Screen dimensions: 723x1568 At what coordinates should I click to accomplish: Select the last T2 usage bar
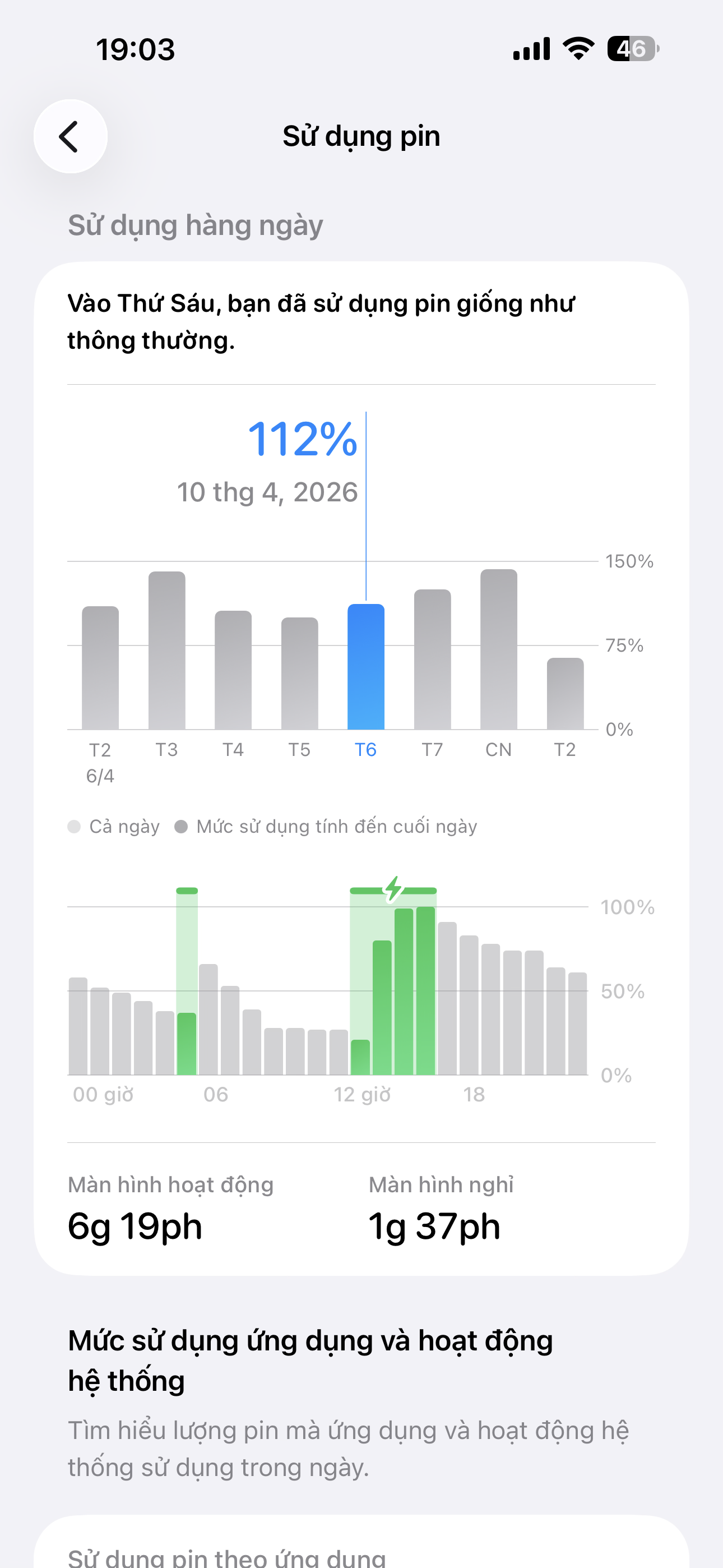pos(565,693)
